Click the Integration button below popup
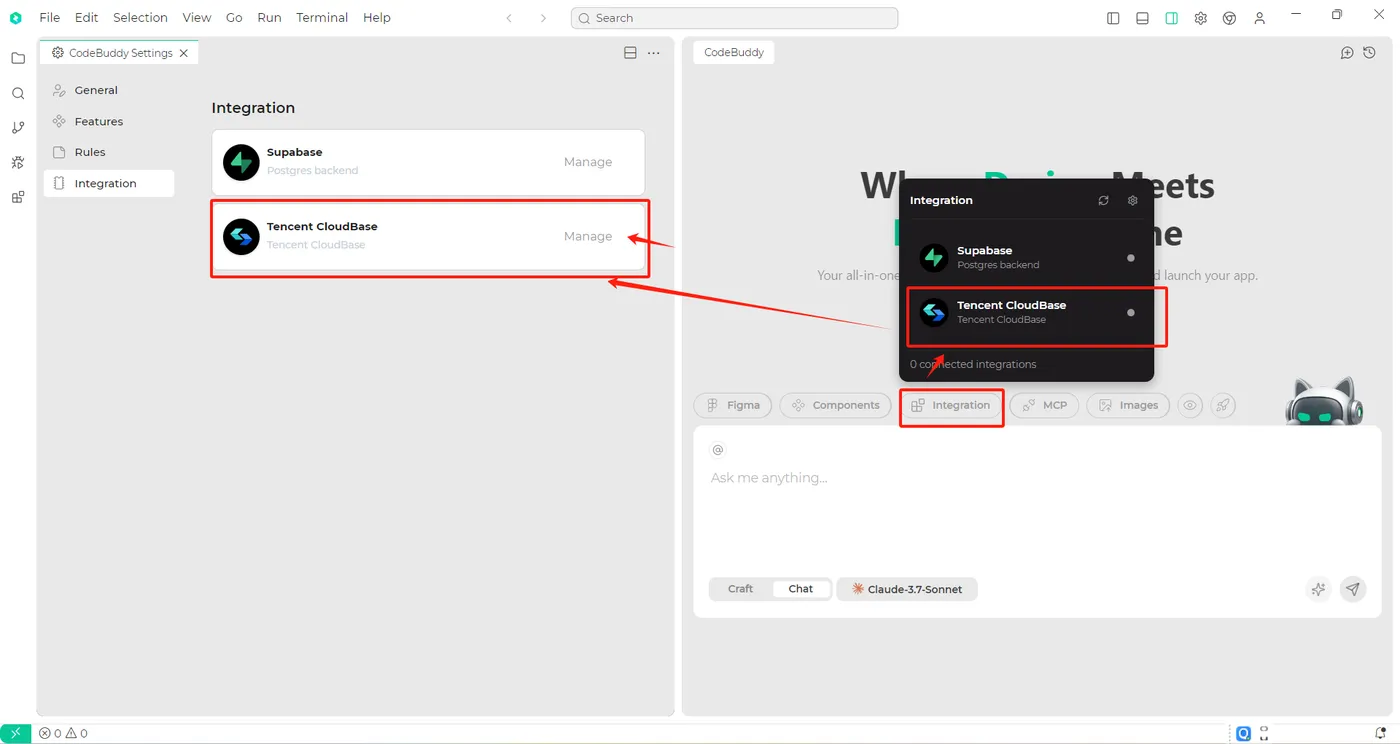Image resolution: width=1400 pixels, height=744 pixels. tap(951, 405)
